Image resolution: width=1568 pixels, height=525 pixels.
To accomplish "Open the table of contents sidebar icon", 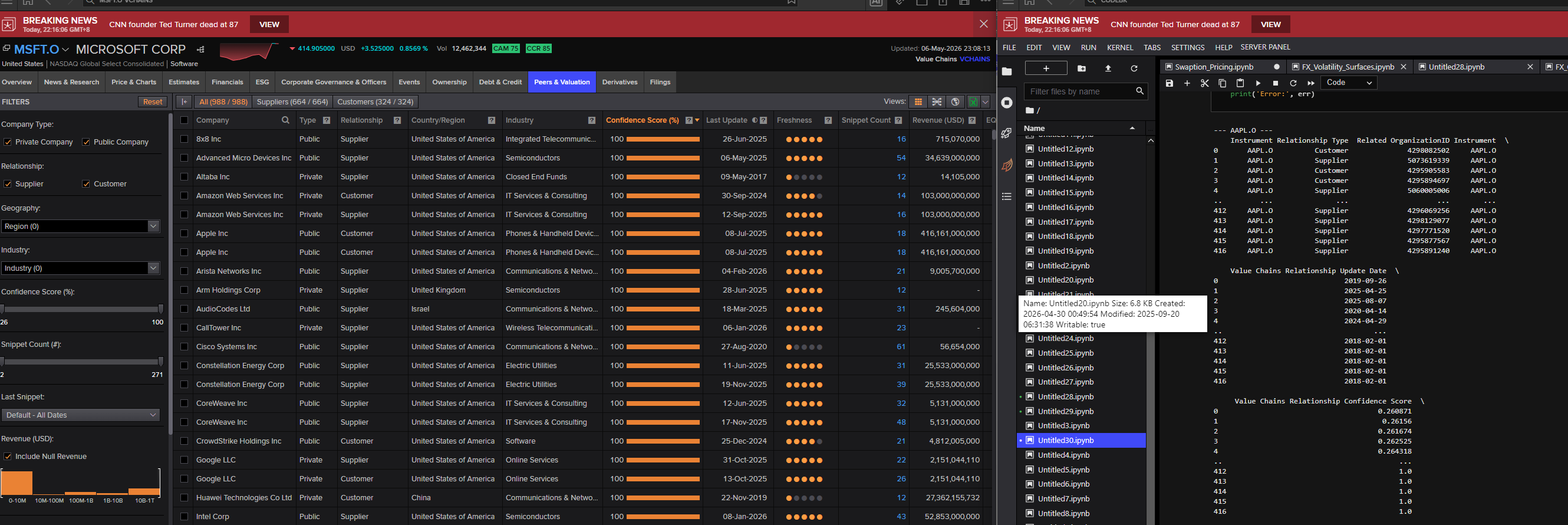I will [1007, 196].
